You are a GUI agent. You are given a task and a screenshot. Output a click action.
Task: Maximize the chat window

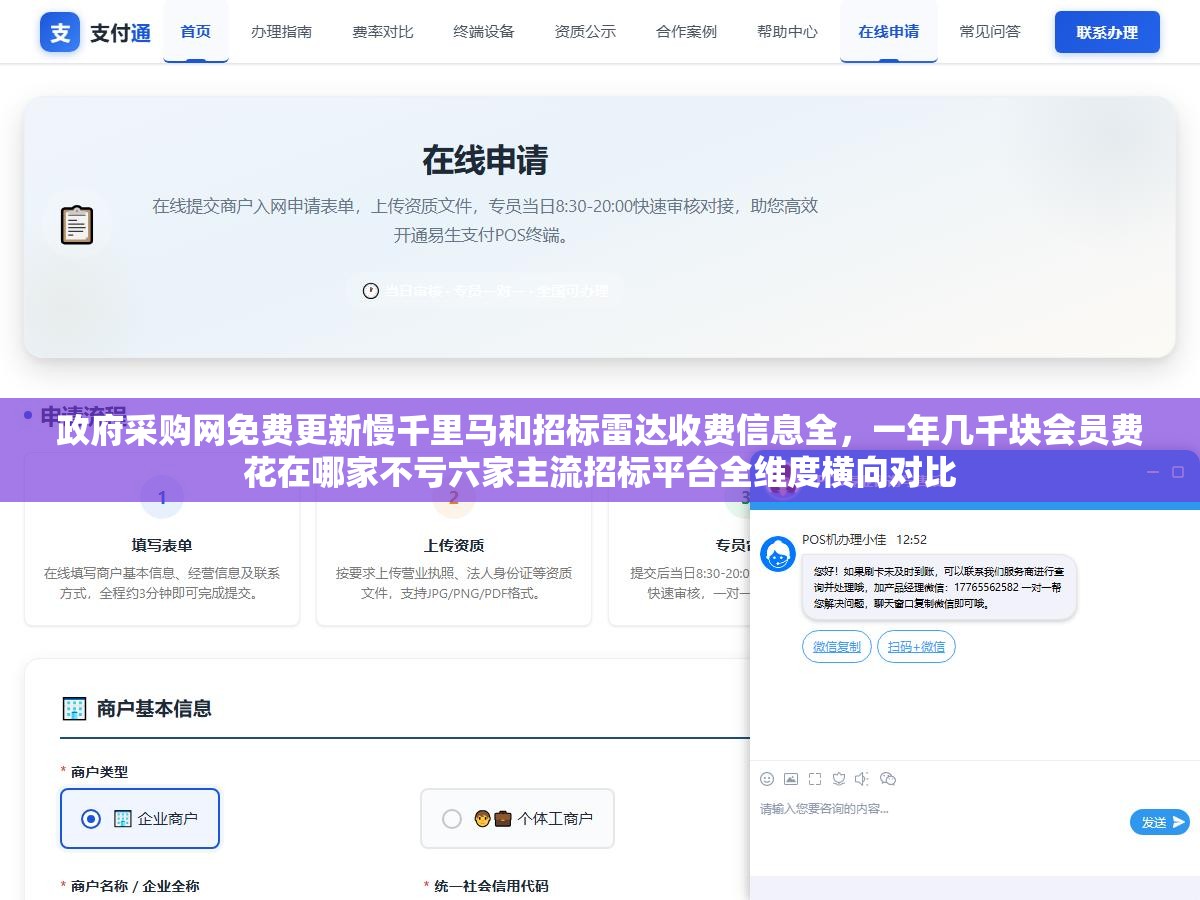click(1177, 471)
